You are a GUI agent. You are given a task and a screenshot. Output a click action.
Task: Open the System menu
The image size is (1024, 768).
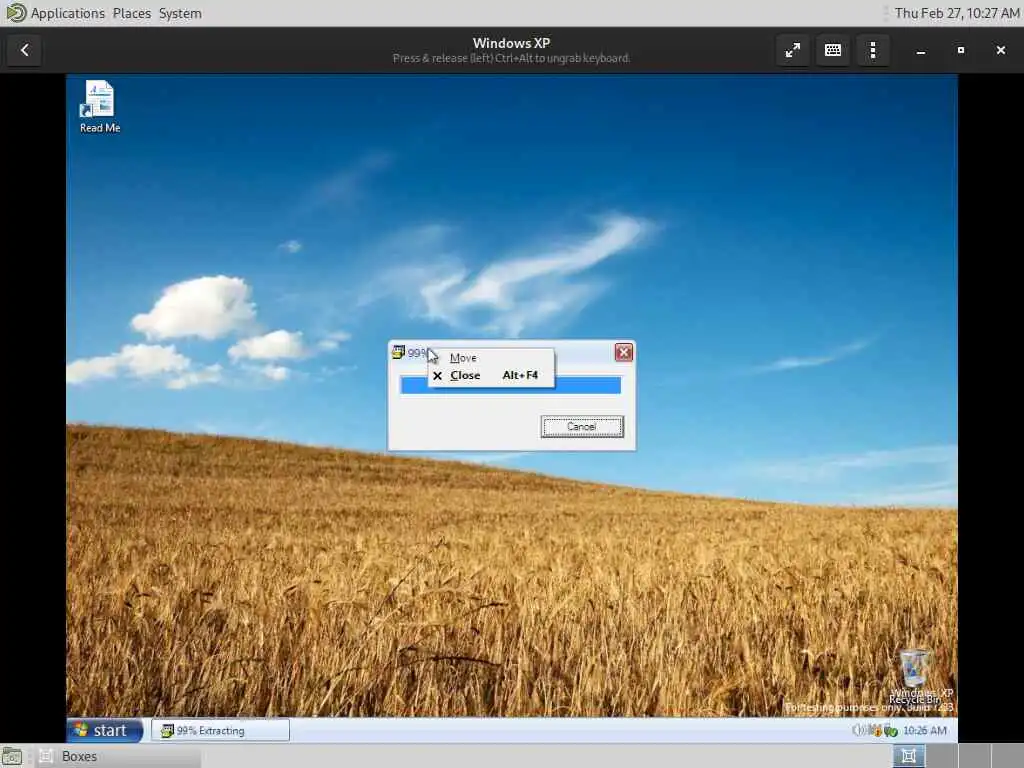(180, 13)
